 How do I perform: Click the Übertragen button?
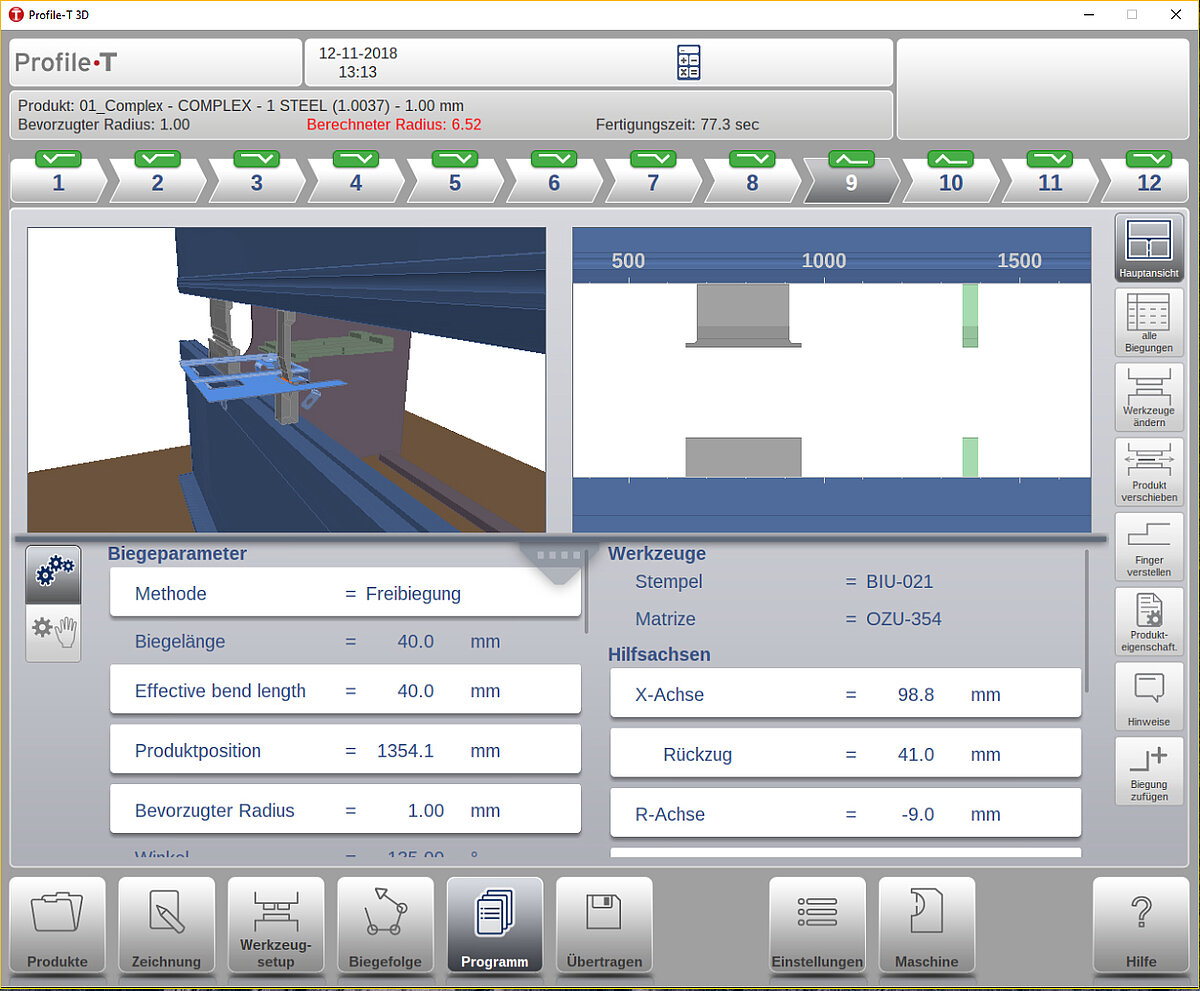tap(604, 925)
